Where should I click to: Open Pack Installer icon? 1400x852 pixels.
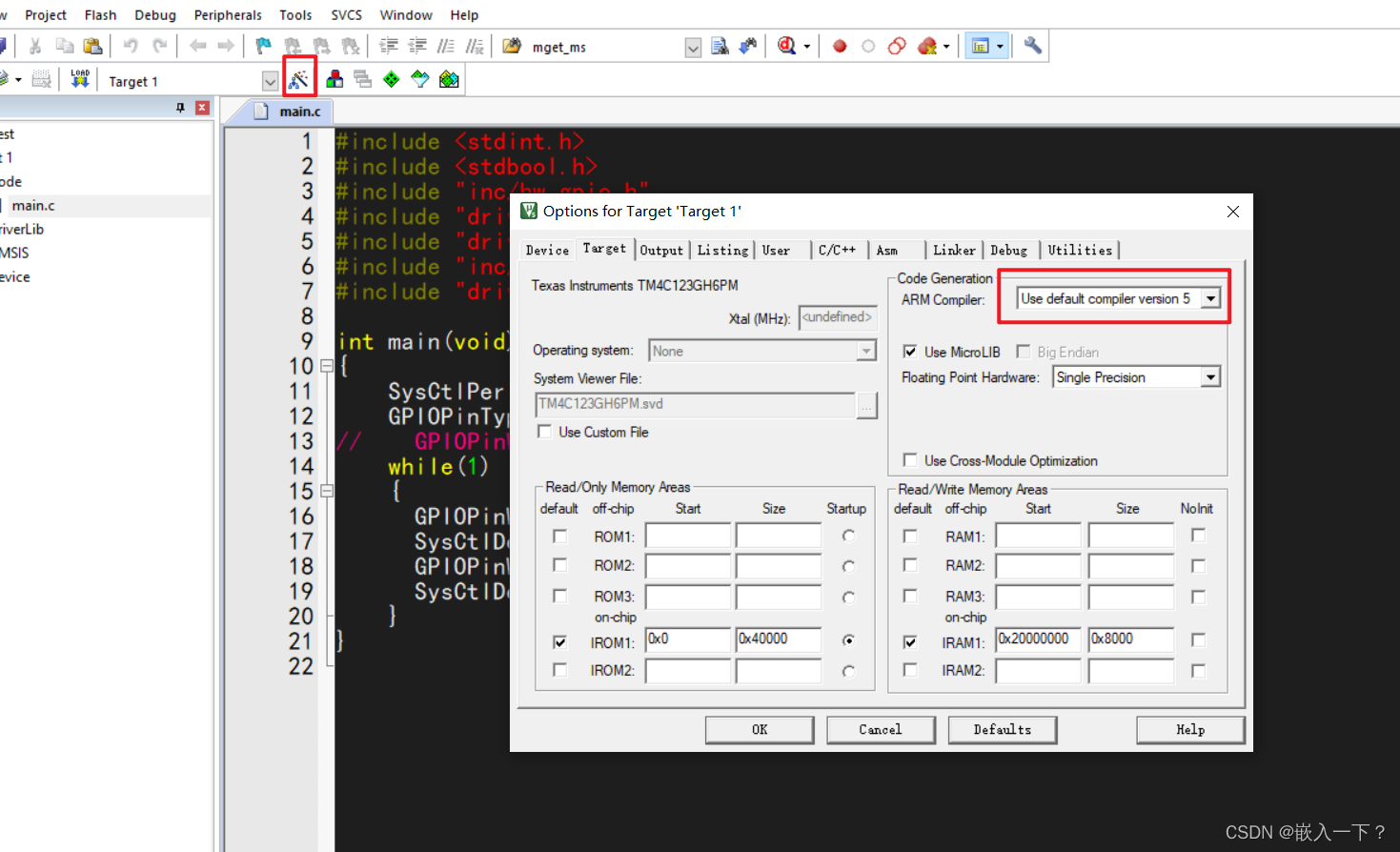click(449, 79)
